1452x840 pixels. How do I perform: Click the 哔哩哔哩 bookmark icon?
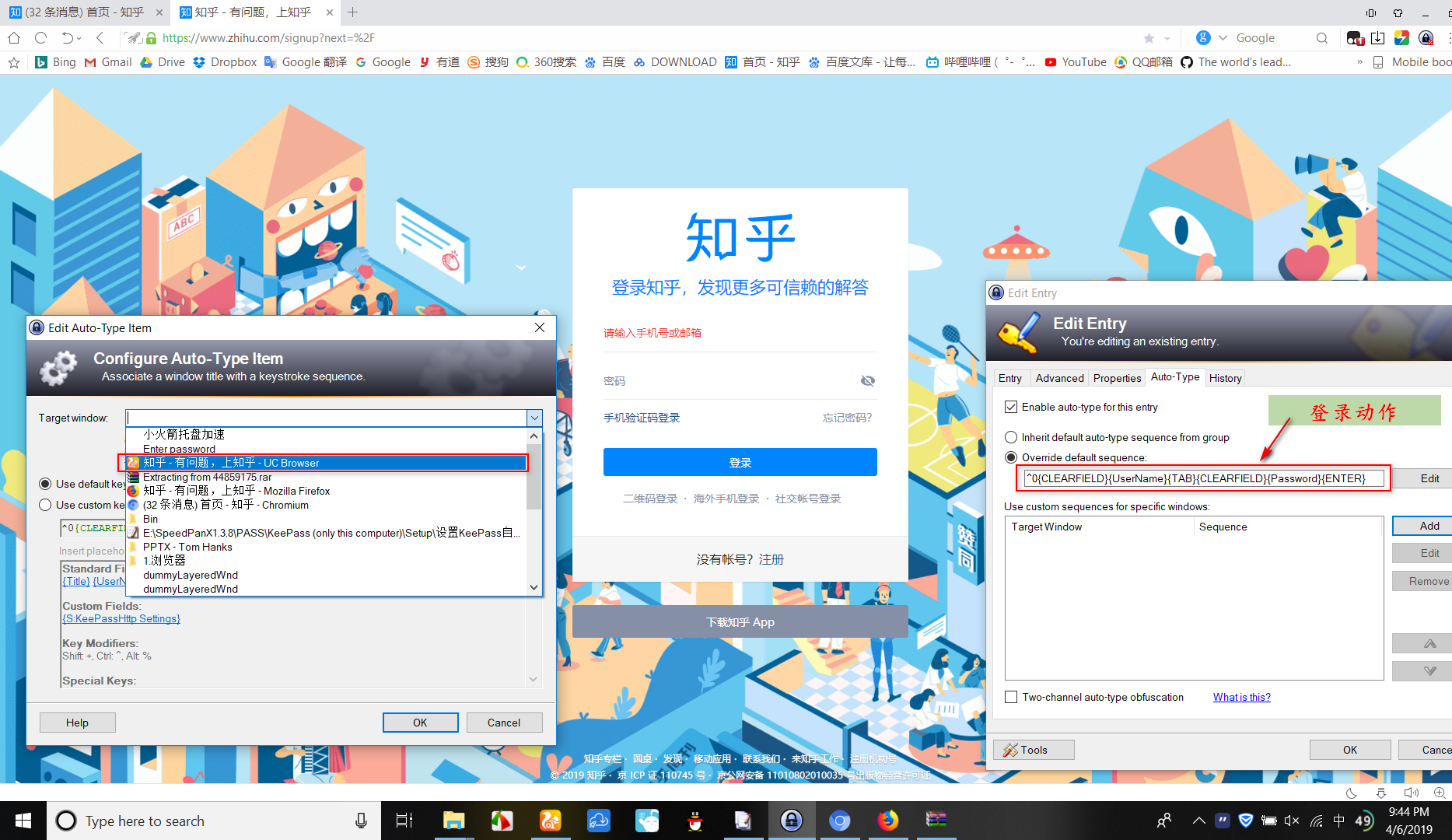(932, 61)
